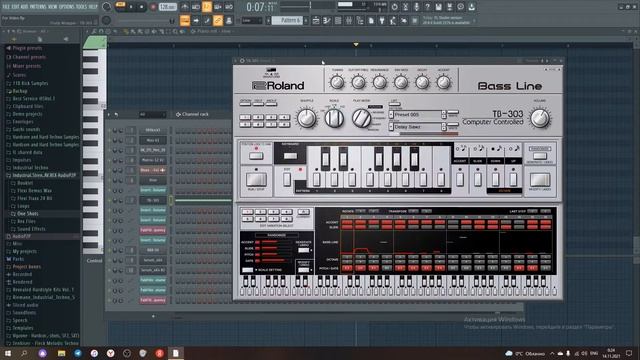Open the Channel rack view icon

[x=338, y=20]
